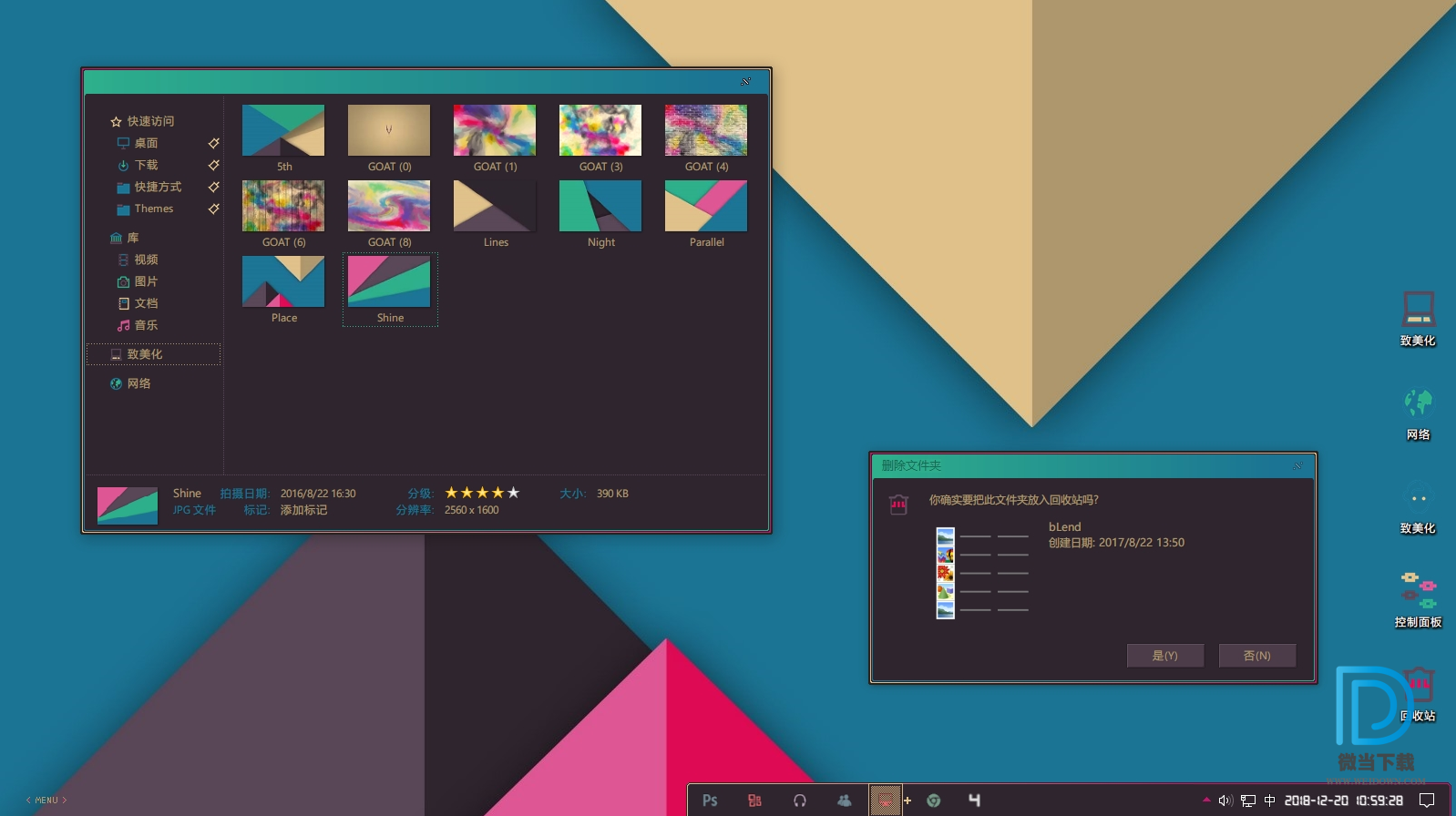The height and width of the screenshot is (816, 1456).
Task: Click the people icon on the taskbar
Action: (x=845, y=801)
